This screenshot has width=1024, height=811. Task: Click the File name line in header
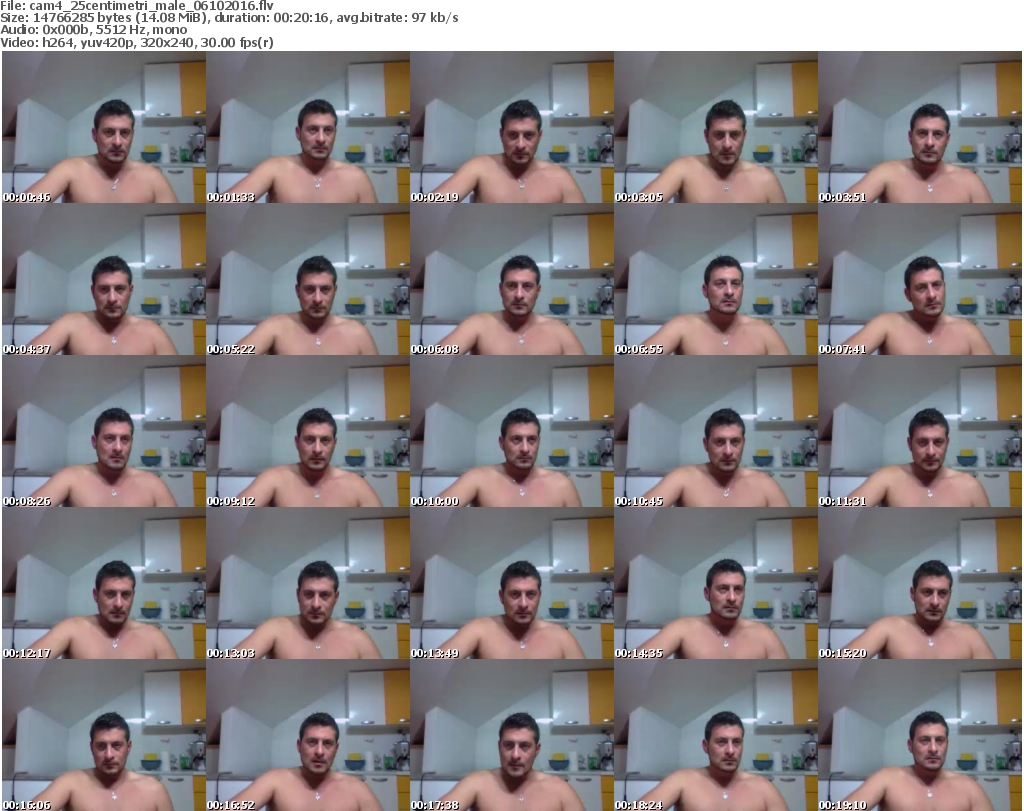pos(137,6)
